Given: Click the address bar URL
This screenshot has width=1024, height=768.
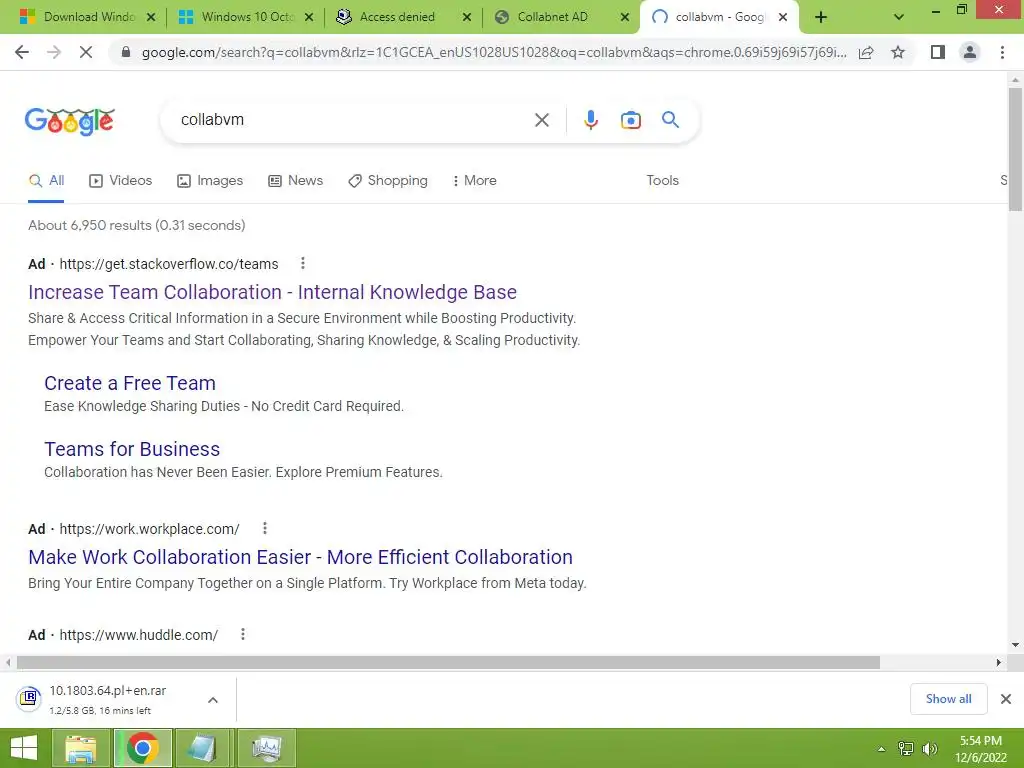Looking at the screenshot, I should pos(494,52).
